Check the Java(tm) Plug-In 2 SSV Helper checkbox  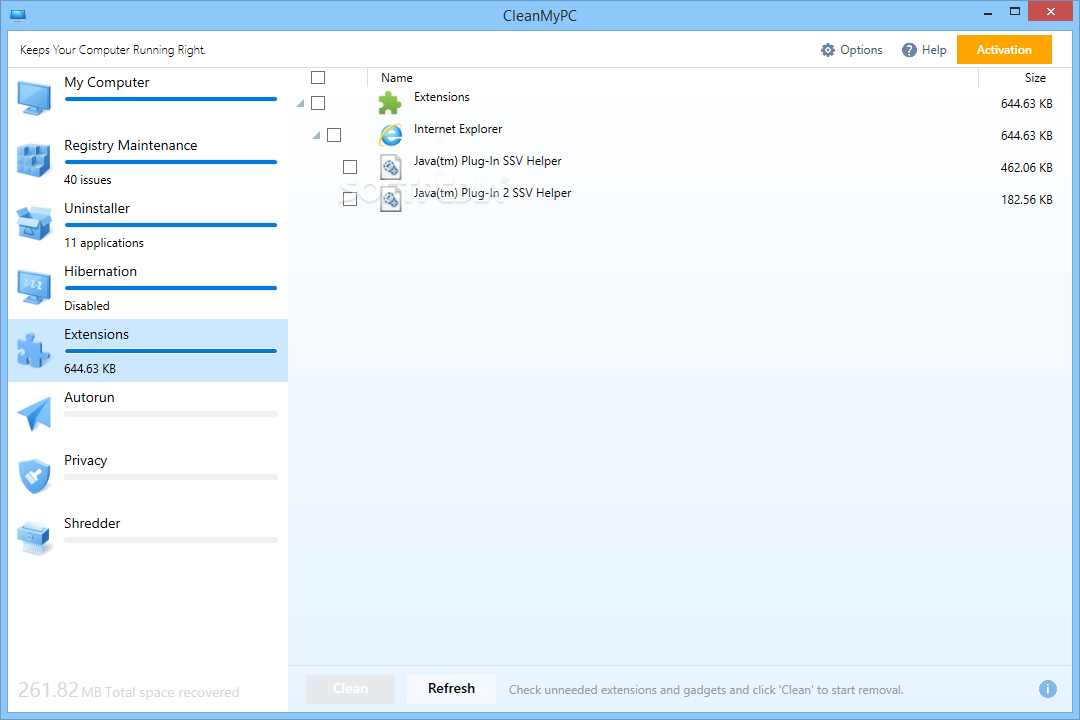click(350, 198)
